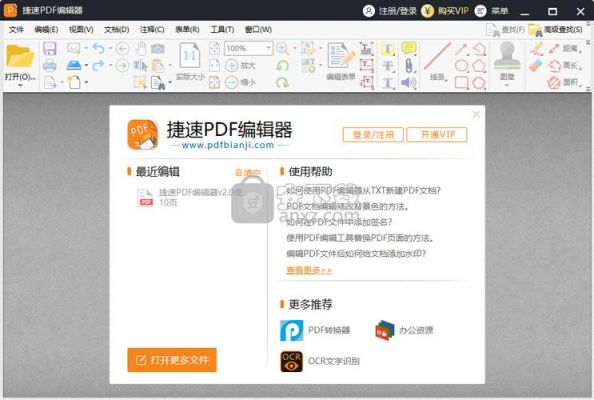Image resolution: width=594 pixels, height=400 pixels.
Task: Open the 文件 menu
Action: [16, 30]
